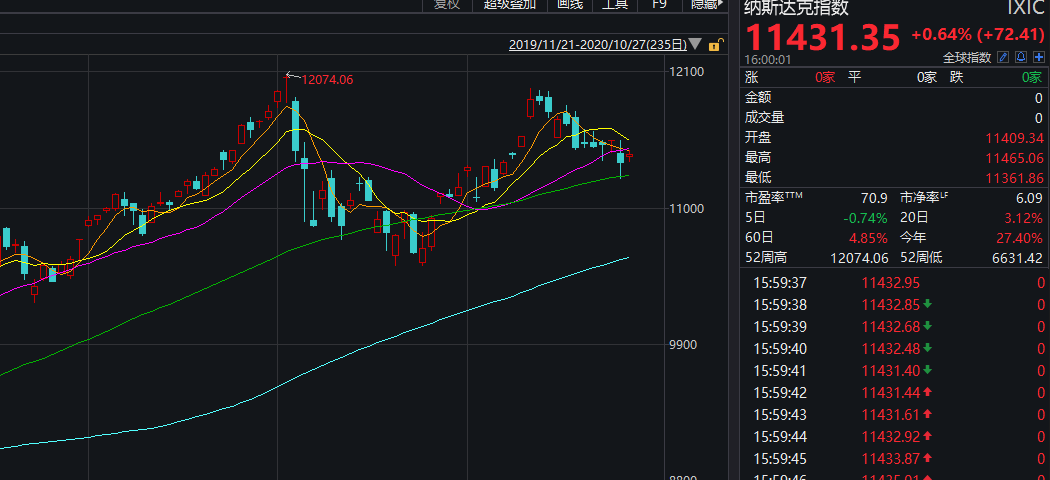The image size is (1050, 480).
Task: Select the tick row at 15:59:44
Action: (x=895, y=437)
